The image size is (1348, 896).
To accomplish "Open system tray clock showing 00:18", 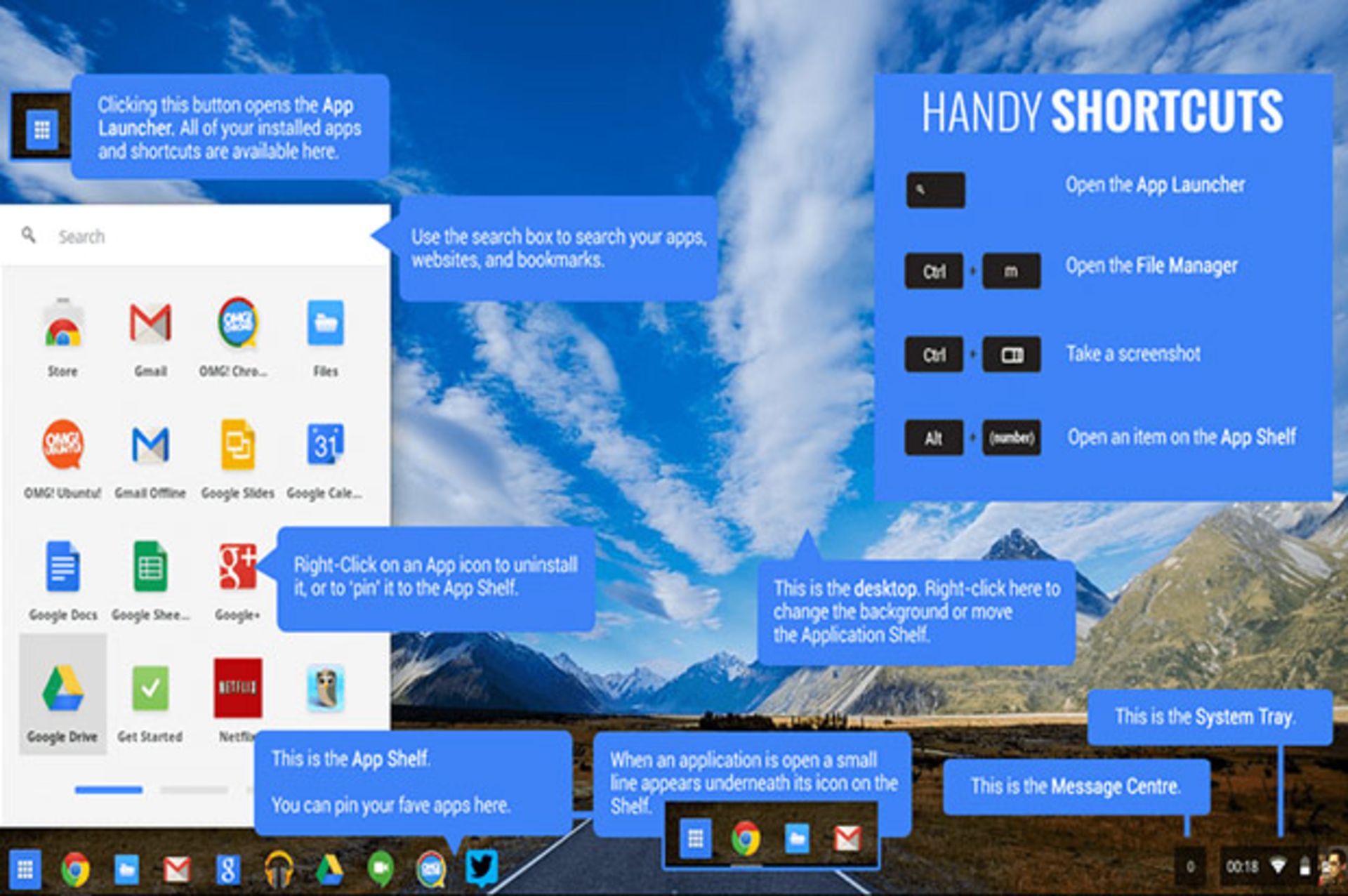I will 1242,867.
